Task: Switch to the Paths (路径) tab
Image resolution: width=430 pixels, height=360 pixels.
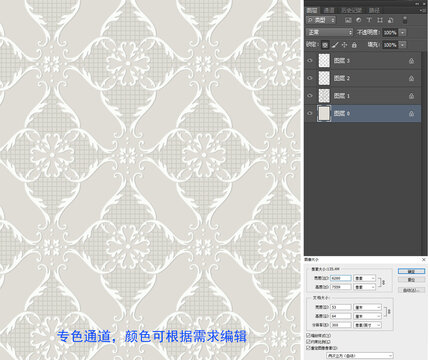Action: pos(374,10)
